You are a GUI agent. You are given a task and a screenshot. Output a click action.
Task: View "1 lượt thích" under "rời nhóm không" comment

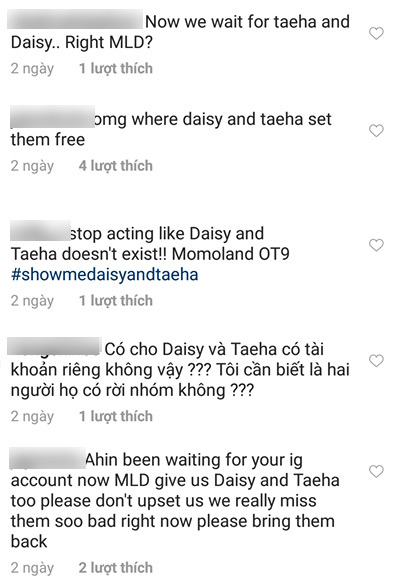[116, 416]
